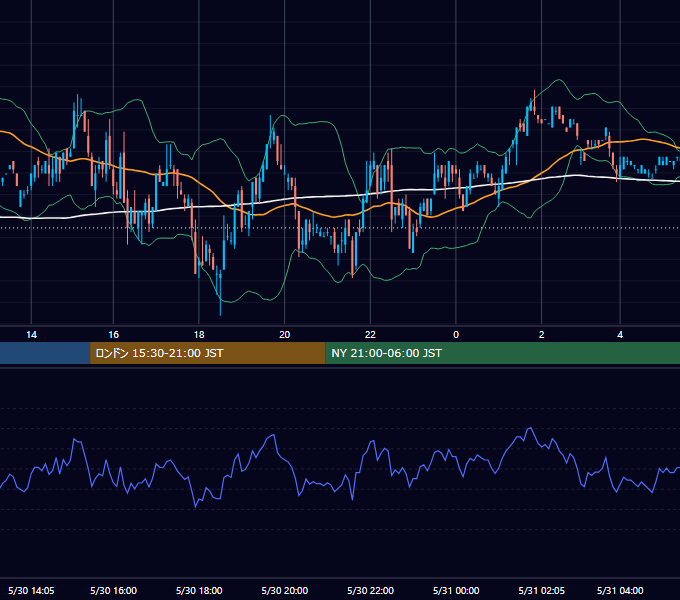Click the 5/30 20:00 time label
Screen dimensions: 680x600
284,590
